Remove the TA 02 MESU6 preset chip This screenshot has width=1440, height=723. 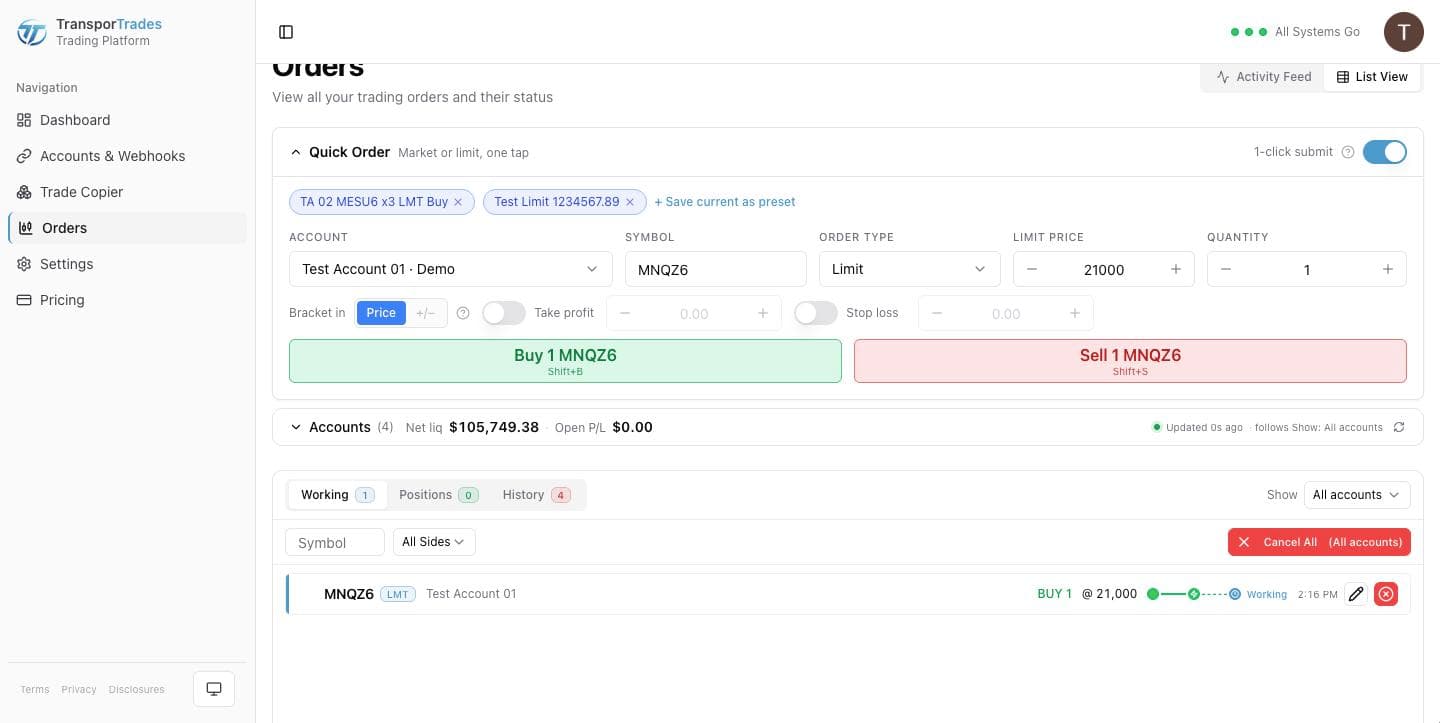(458, 202)
